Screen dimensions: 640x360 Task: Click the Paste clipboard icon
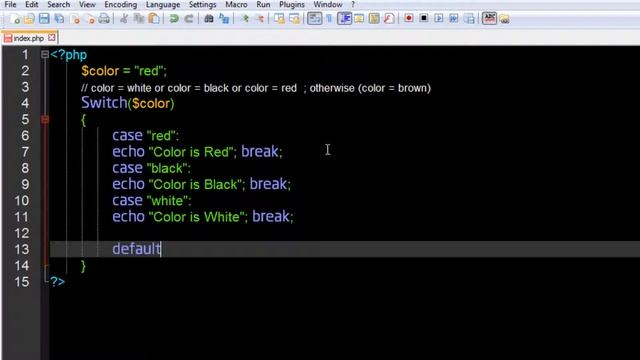click(154, 19)
